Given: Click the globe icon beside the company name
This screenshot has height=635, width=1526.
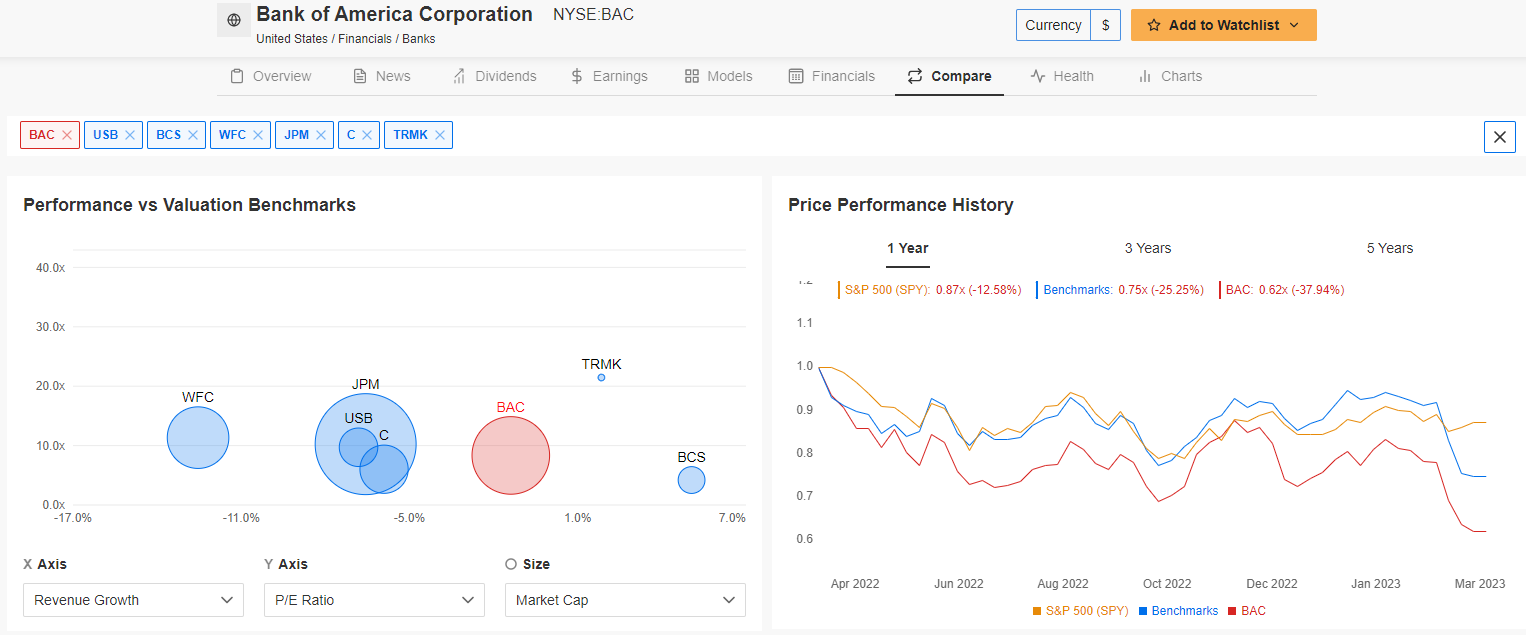Looking at the screenshot, I should [x=234, y=20].
